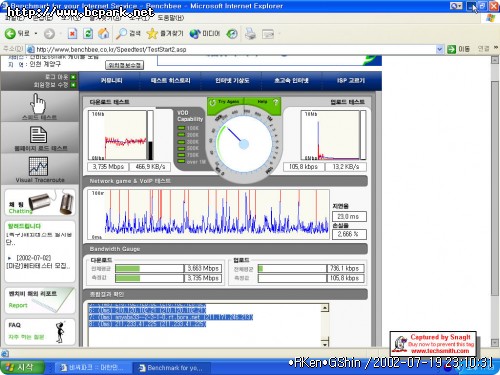Click the green Back arrow in IE toolbar
Screen dimensions: 500x375
10,33
